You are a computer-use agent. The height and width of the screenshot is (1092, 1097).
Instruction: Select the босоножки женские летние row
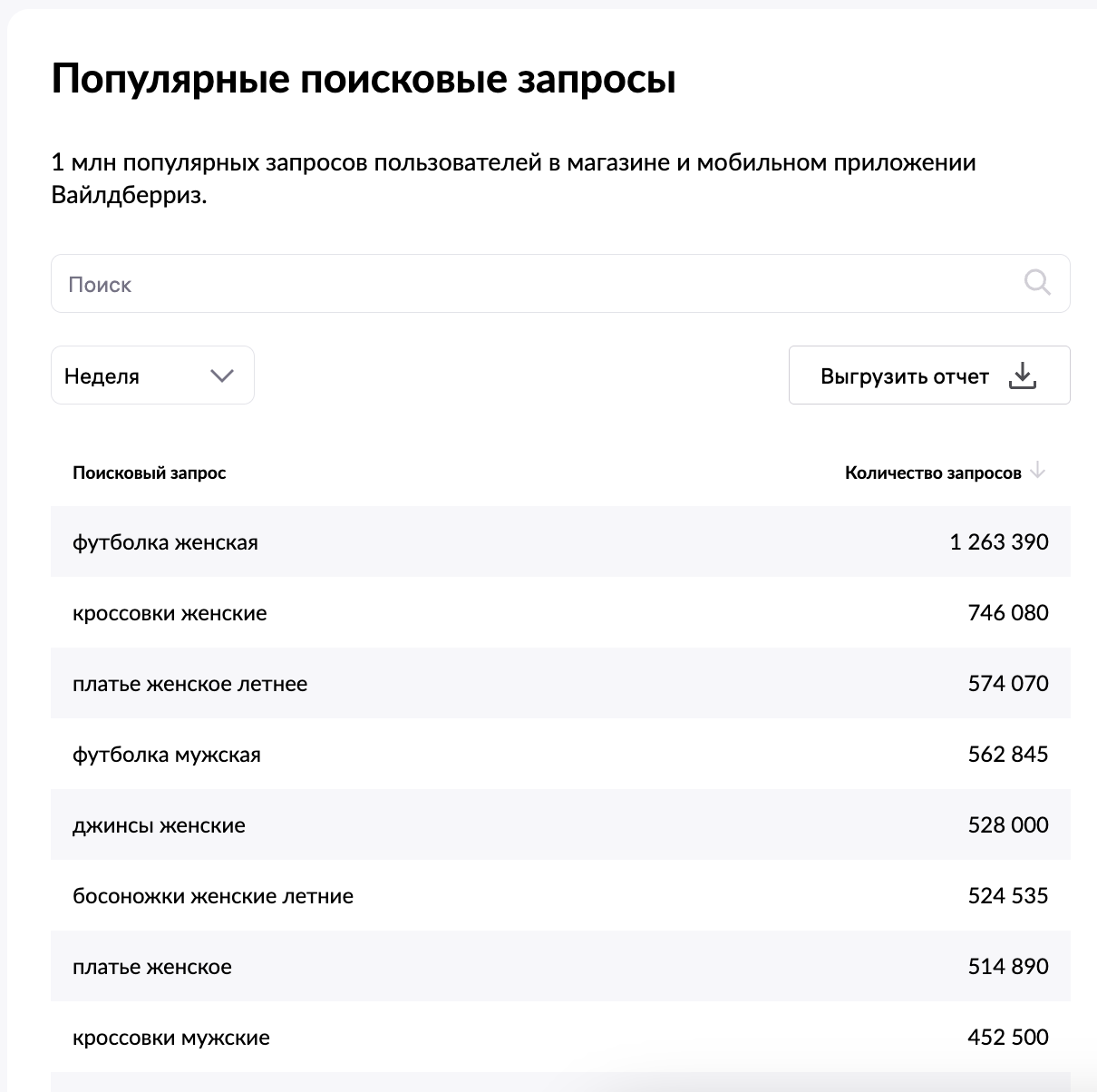[x=560, y=895]
